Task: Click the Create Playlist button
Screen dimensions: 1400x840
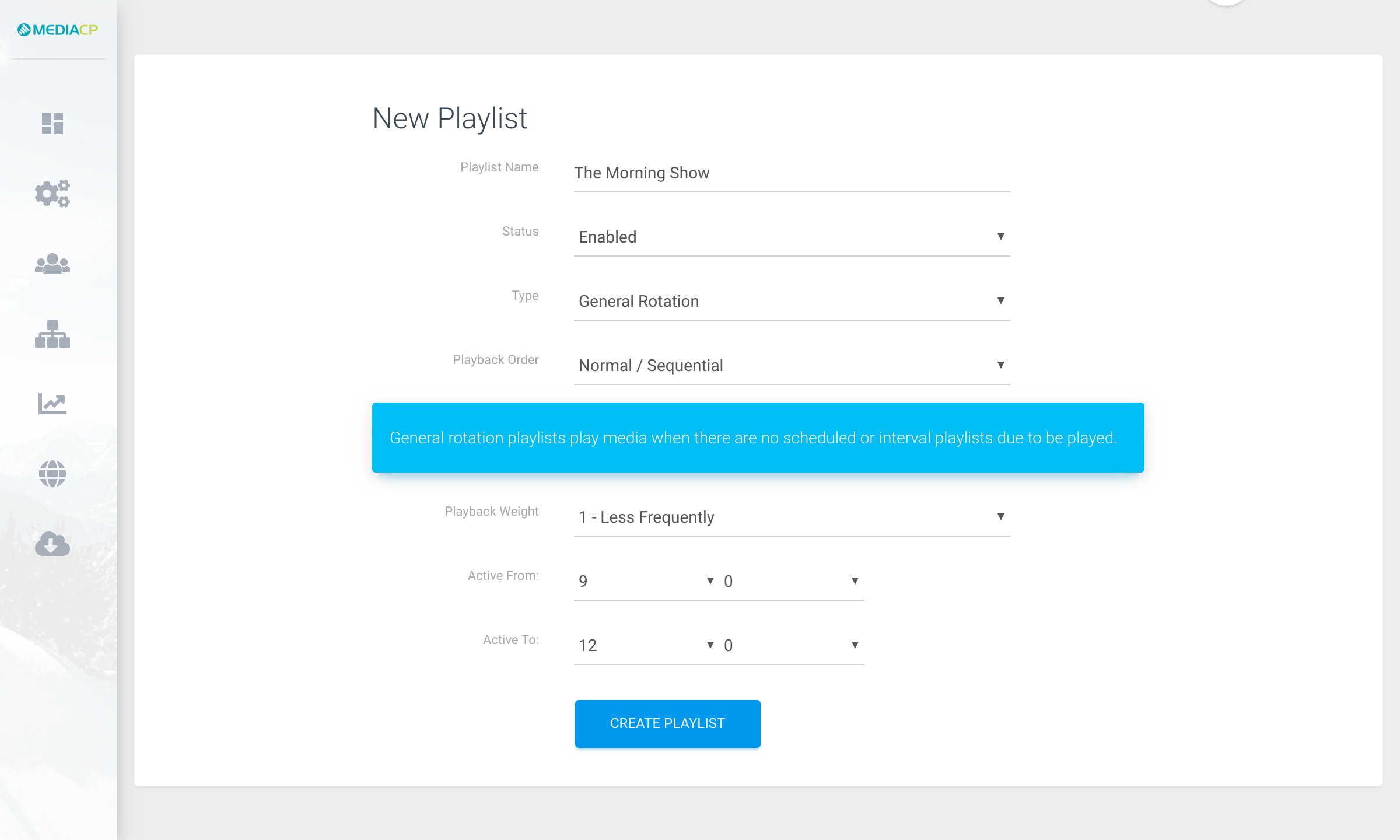Action: point(667,723)
